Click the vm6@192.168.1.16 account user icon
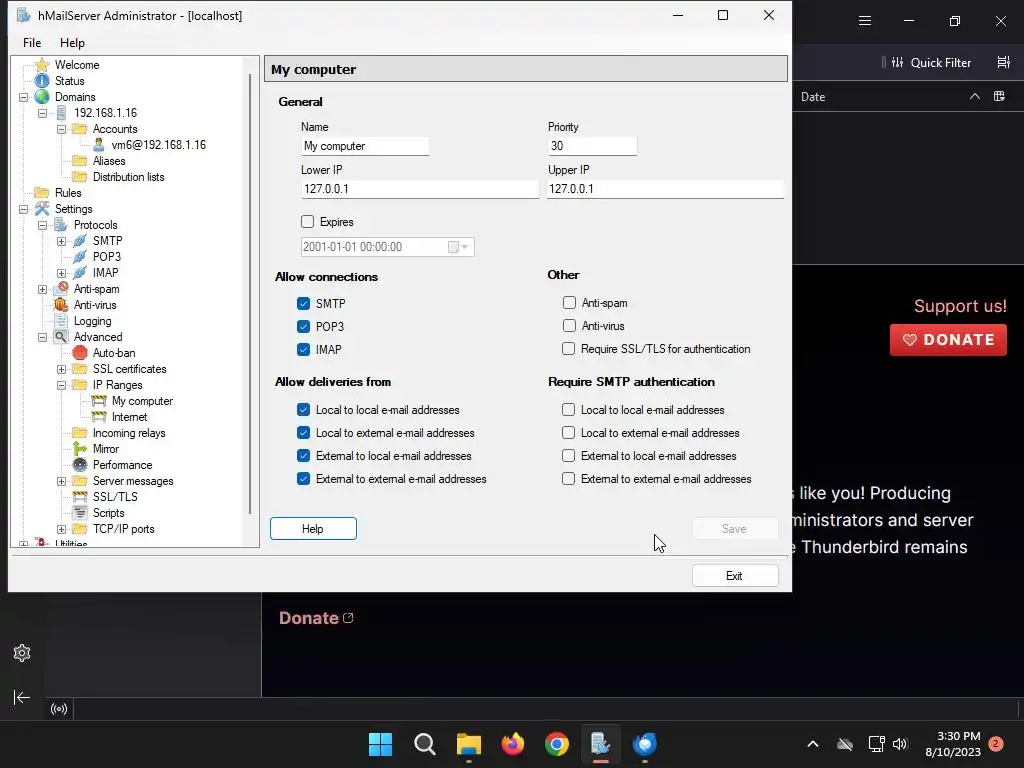The image size is (1024, 768). coord(99,145)
